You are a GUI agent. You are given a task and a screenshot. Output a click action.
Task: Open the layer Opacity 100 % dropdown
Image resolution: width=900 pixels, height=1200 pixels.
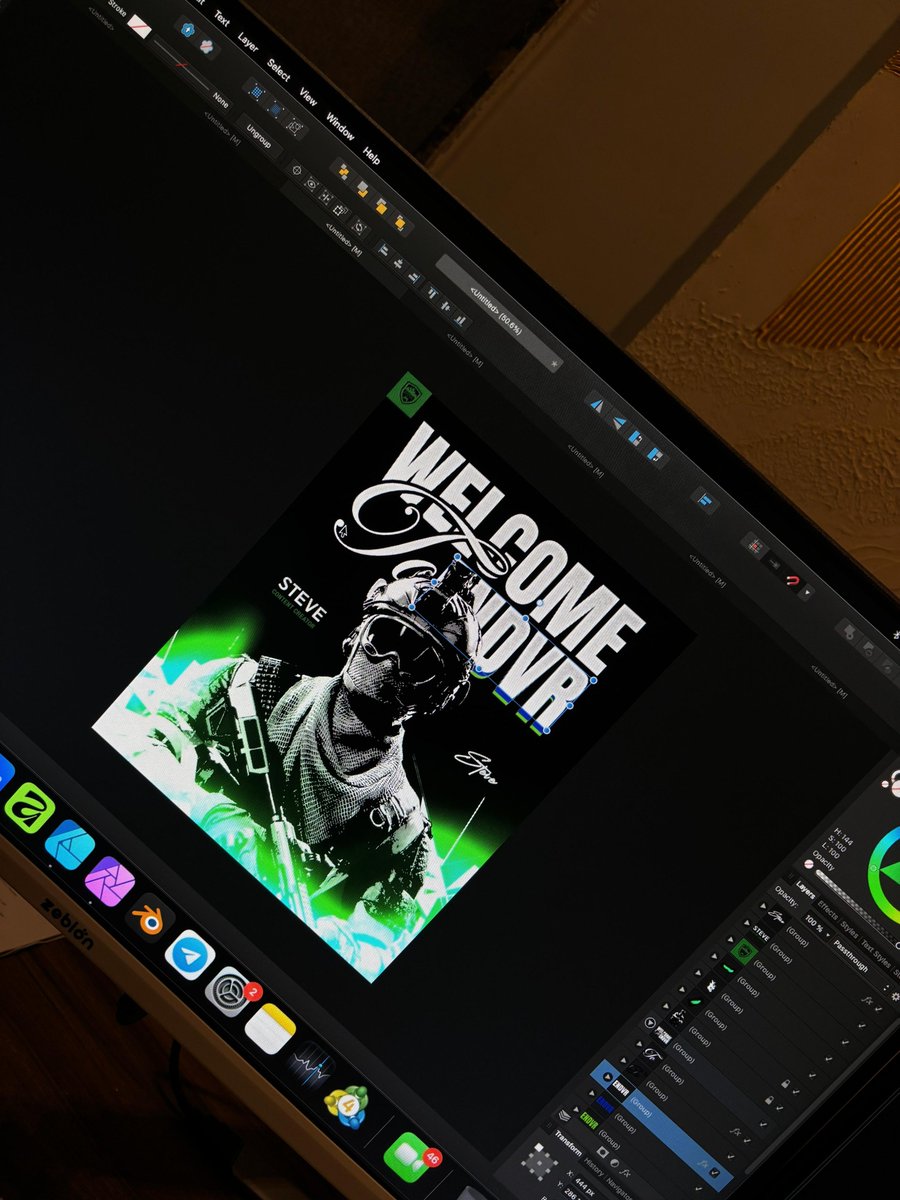coord(816,925)
